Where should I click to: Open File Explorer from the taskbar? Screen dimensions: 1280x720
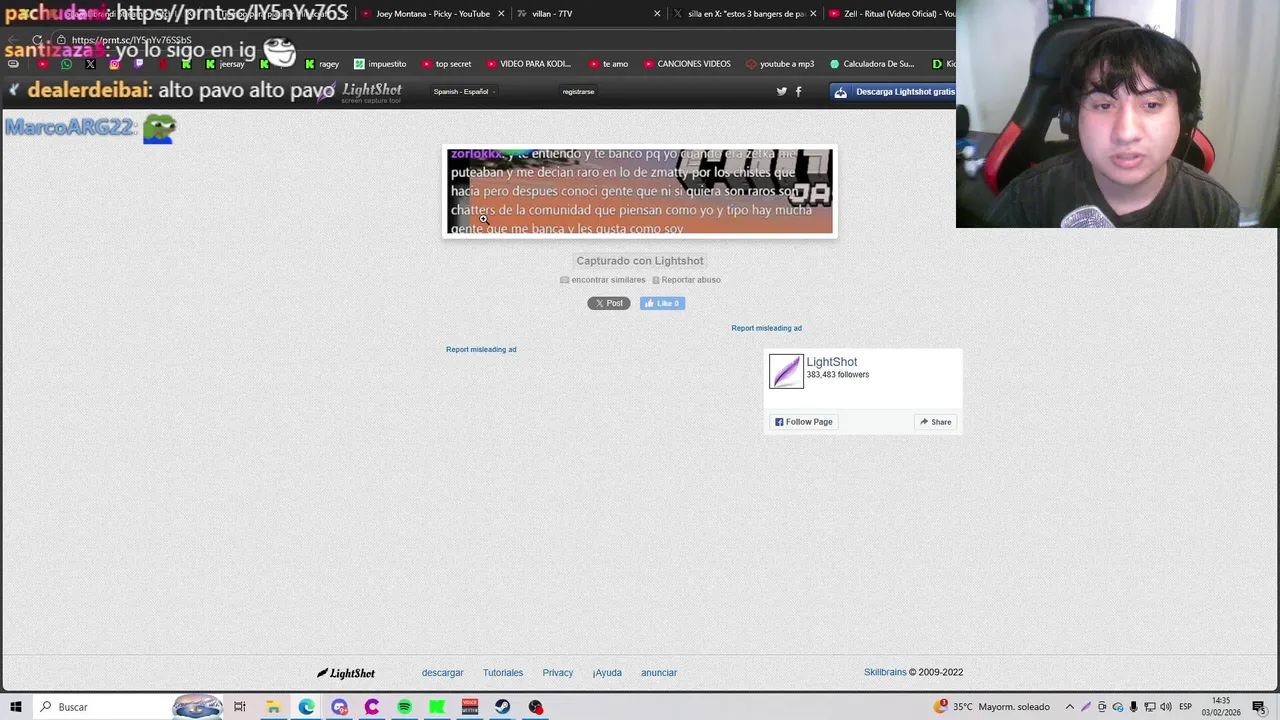[x=273, y=707]
